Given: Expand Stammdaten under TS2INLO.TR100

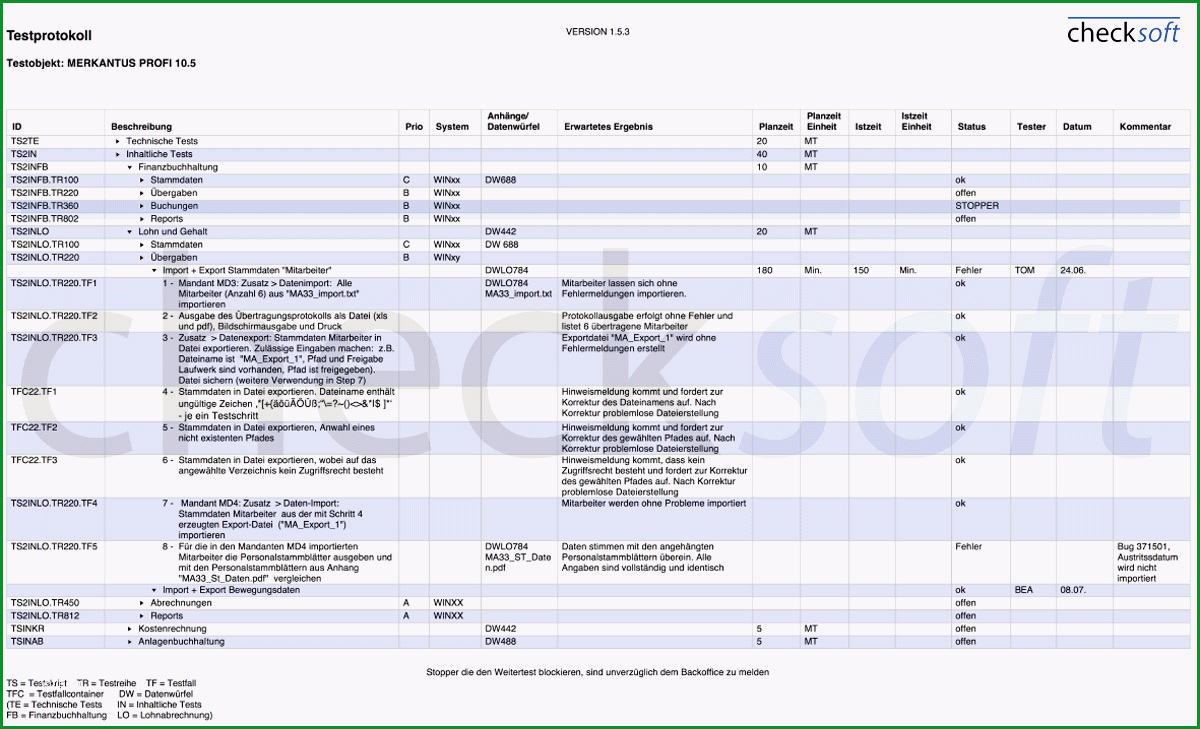Looking at the screenshot, I should [x=142, y=244].
